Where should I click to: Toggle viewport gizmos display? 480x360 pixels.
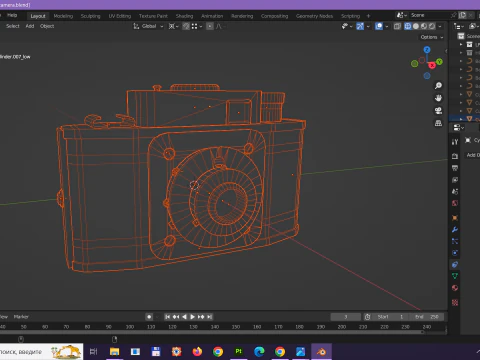[360, 26]
